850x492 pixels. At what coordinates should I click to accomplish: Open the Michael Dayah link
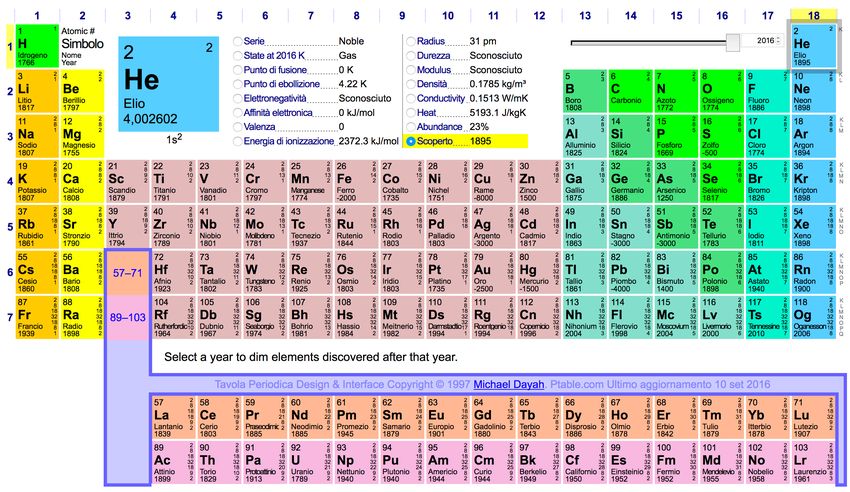tap(508, 384)
